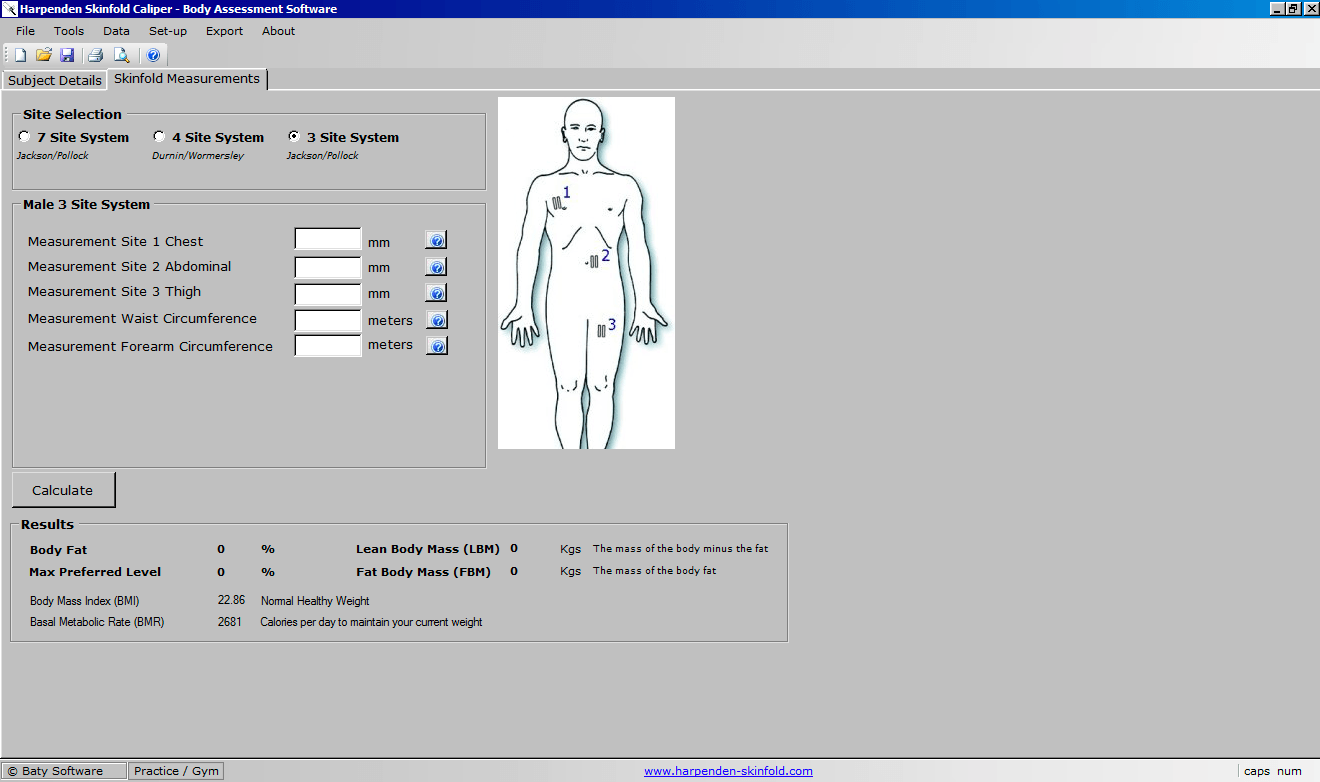This screenshot has width=1320, height=782.
Task: Click the New file toolbar icon
Action: coord(20,55)
